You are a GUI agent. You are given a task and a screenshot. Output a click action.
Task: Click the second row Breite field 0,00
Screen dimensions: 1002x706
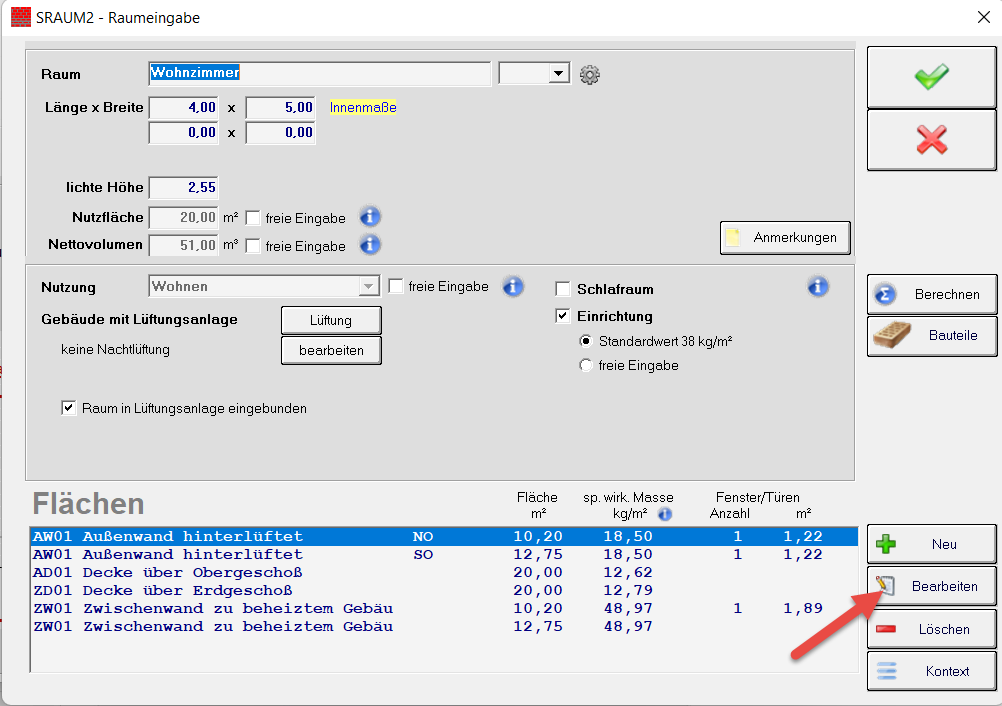(x=281, y=133)
